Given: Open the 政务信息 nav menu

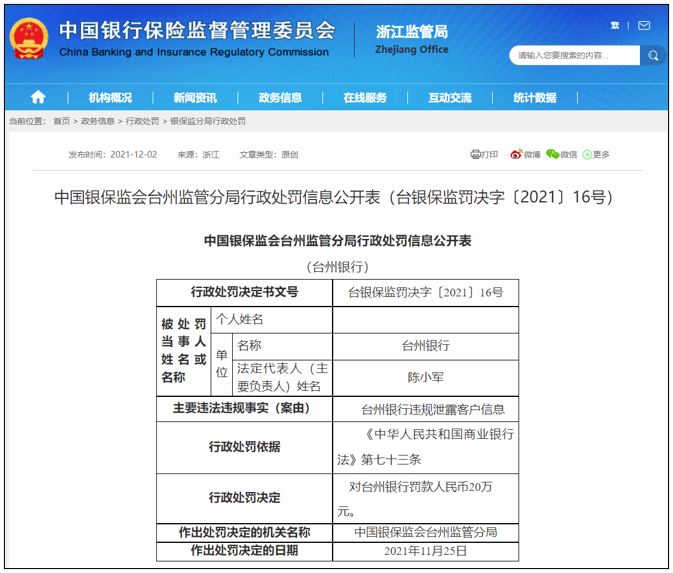Looking at the screenshot, I should coord(280,97).
